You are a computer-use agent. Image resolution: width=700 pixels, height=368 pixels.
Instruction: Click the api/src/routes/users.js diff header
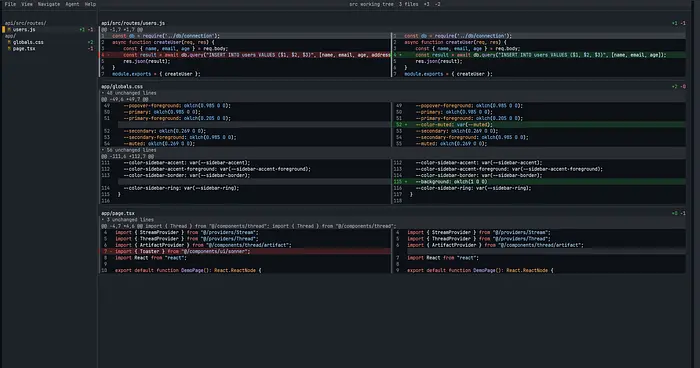pyautogui.click(x=133, y=23)
